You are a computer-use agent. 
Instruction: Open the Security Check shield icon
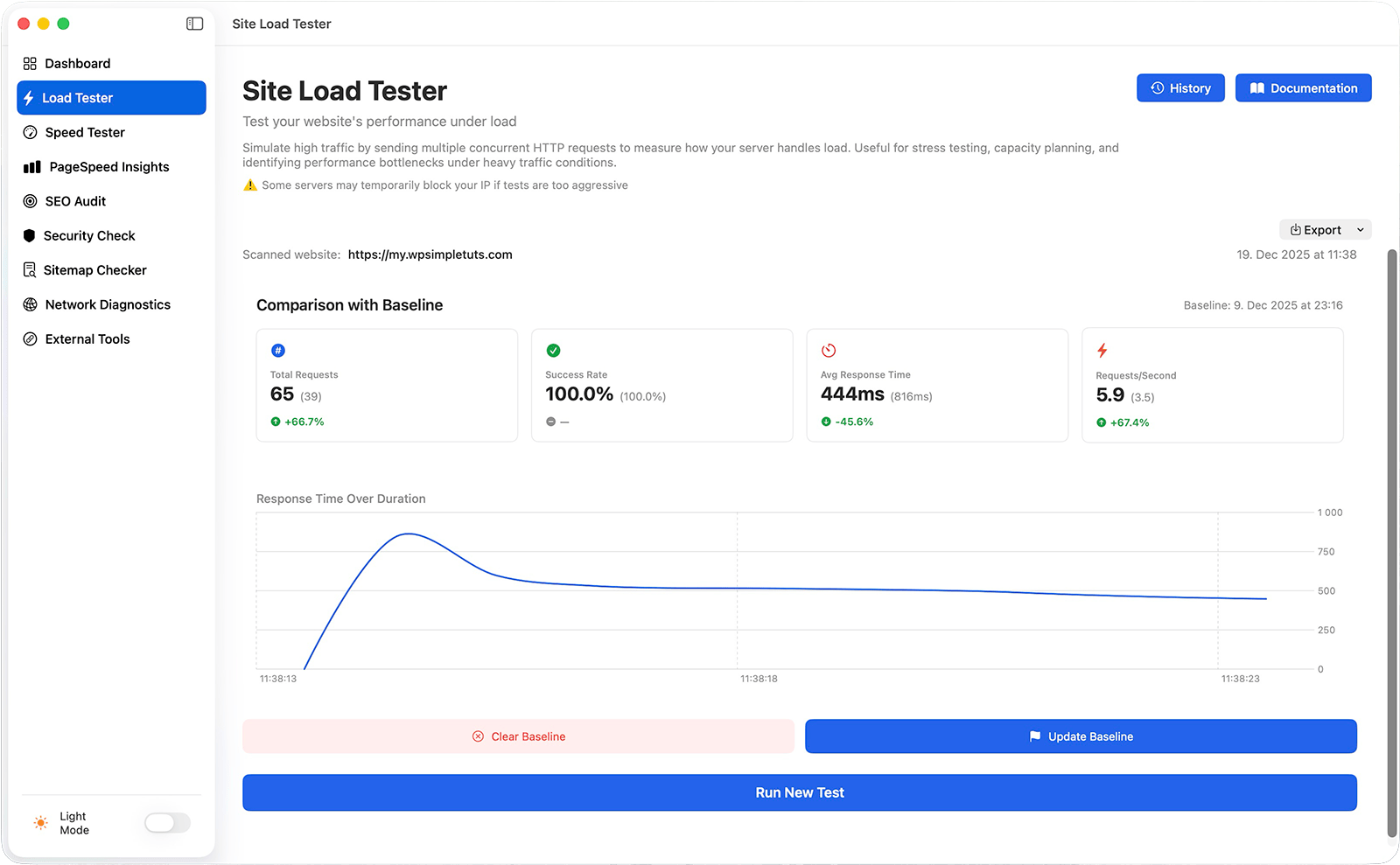coord(31,235)
